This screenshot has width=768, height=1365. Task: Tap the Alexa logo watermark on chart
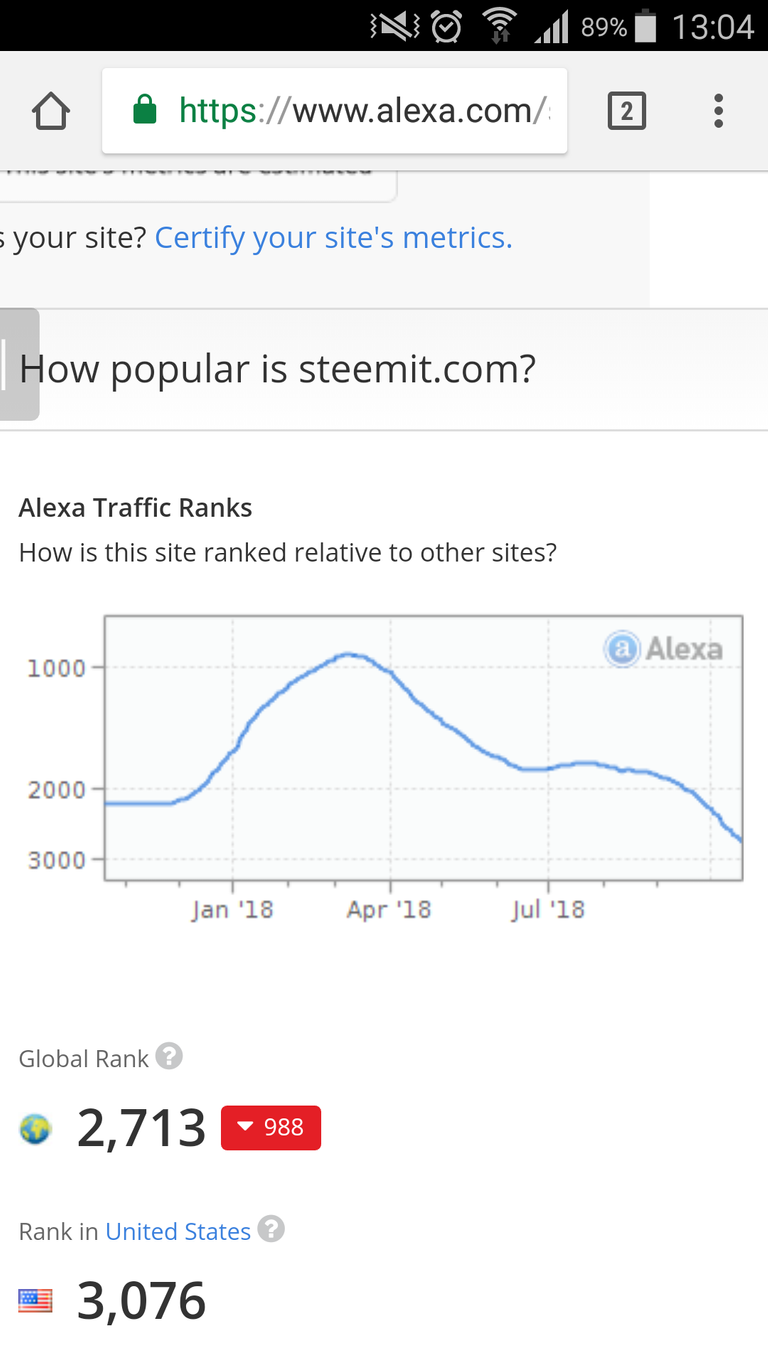663,649
